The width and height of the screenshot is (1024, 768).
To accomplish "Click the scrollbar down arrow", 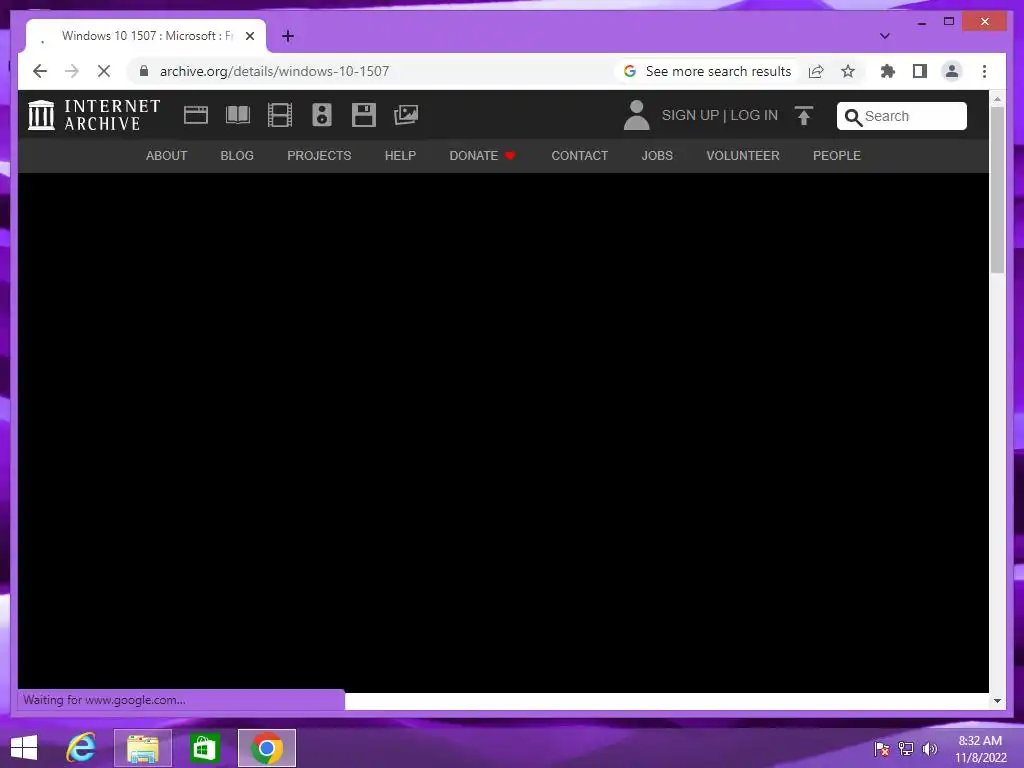I will (x=997, y=701).
